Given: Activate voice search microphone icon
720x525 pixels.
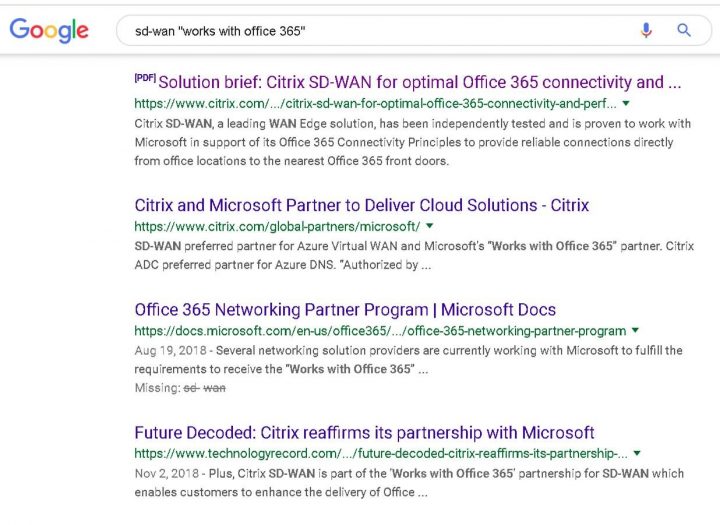Looking at the screenshot, I should click(646, 31).
